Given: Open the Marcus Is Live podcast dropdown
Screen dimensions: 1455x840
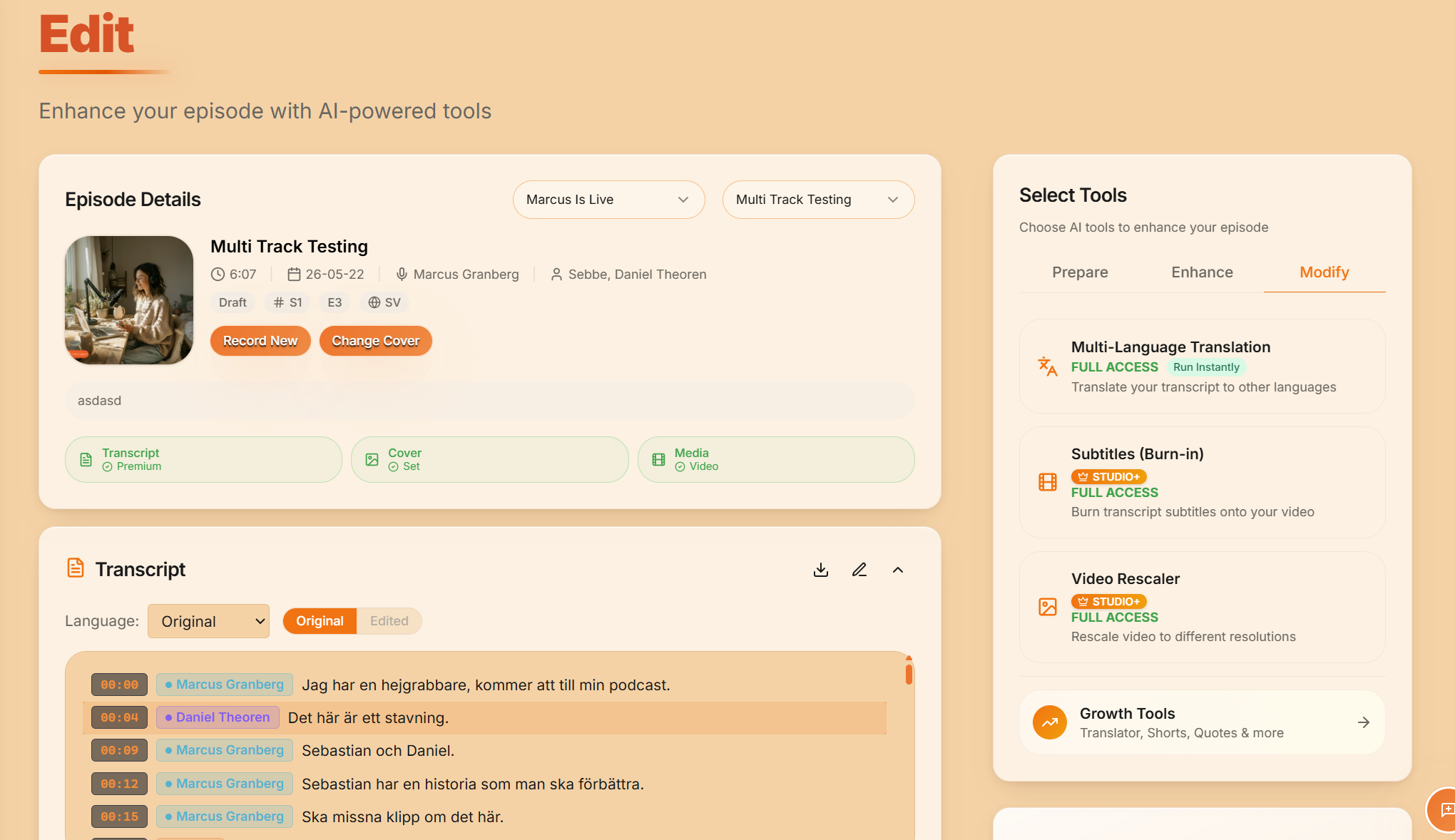Looking at the screenshot, I should point(608,200).
